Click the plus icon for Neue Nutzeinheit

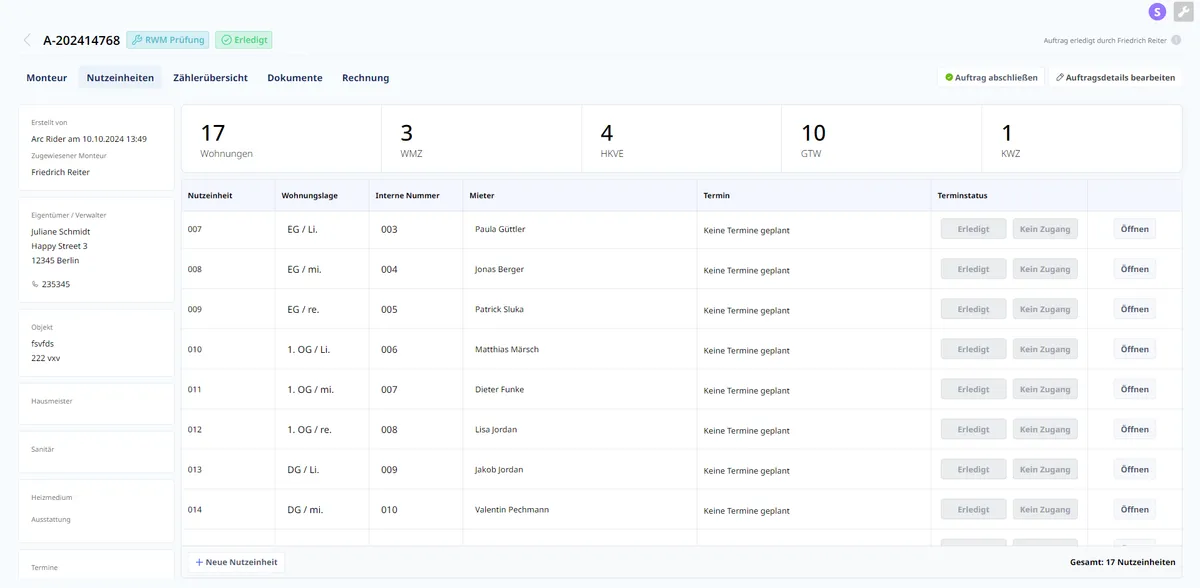pyautogui.click(x=199, y=563)
